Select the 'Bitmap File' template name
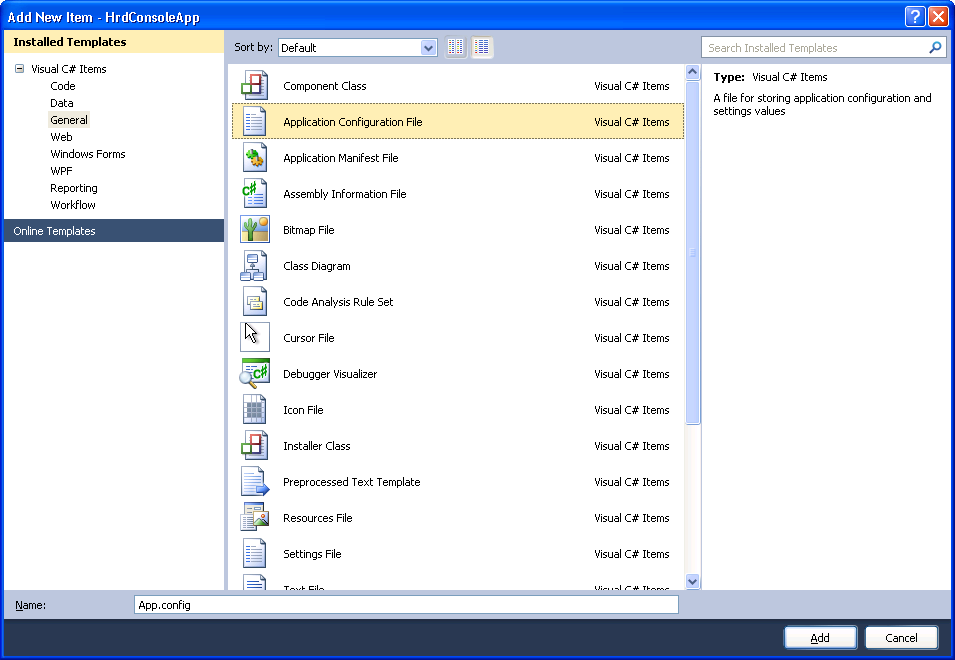The image size is (955, 660). pos(308,230)
